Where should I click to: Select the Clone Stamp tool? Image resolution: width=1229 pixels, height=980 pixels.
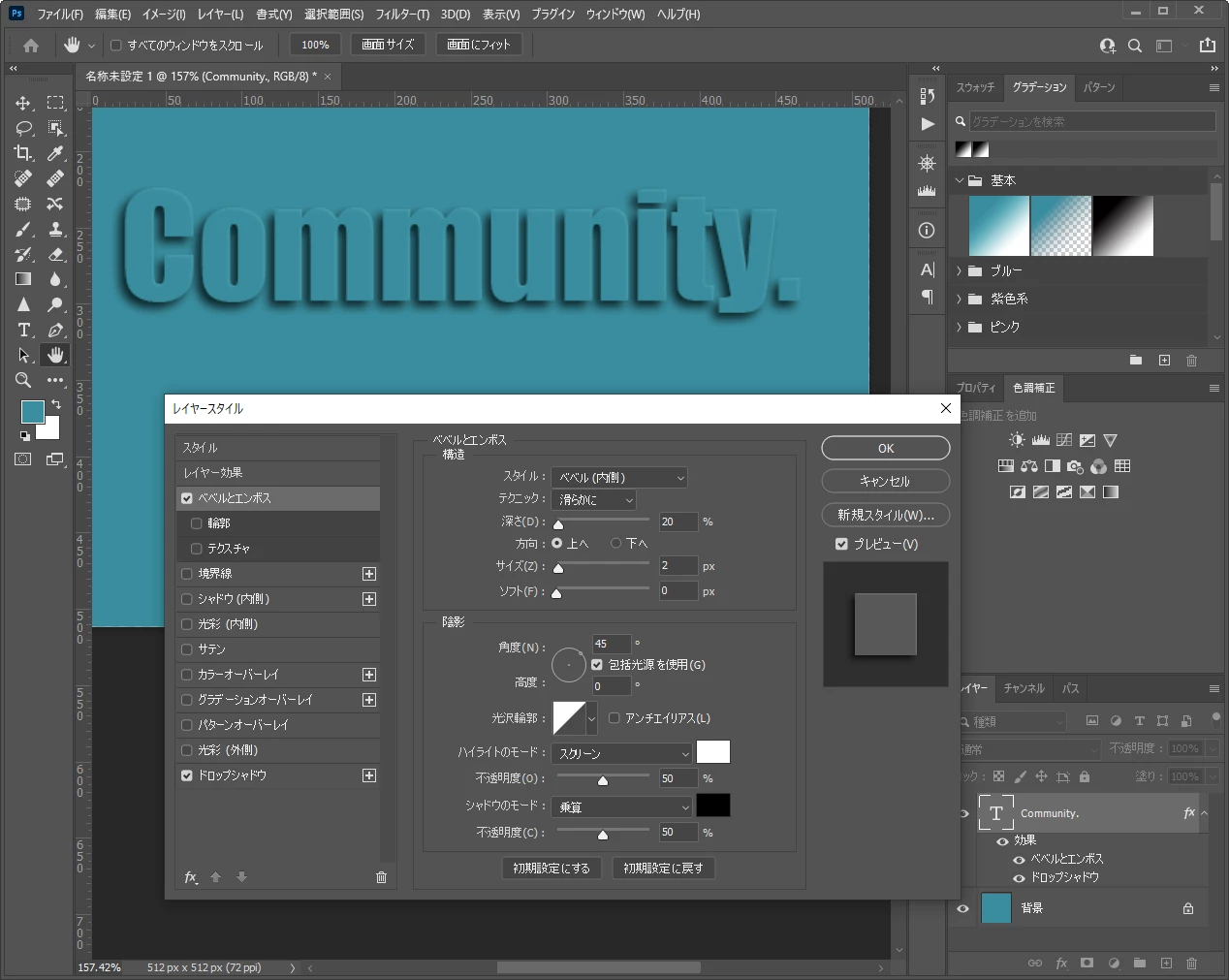[x=55, y=230]
